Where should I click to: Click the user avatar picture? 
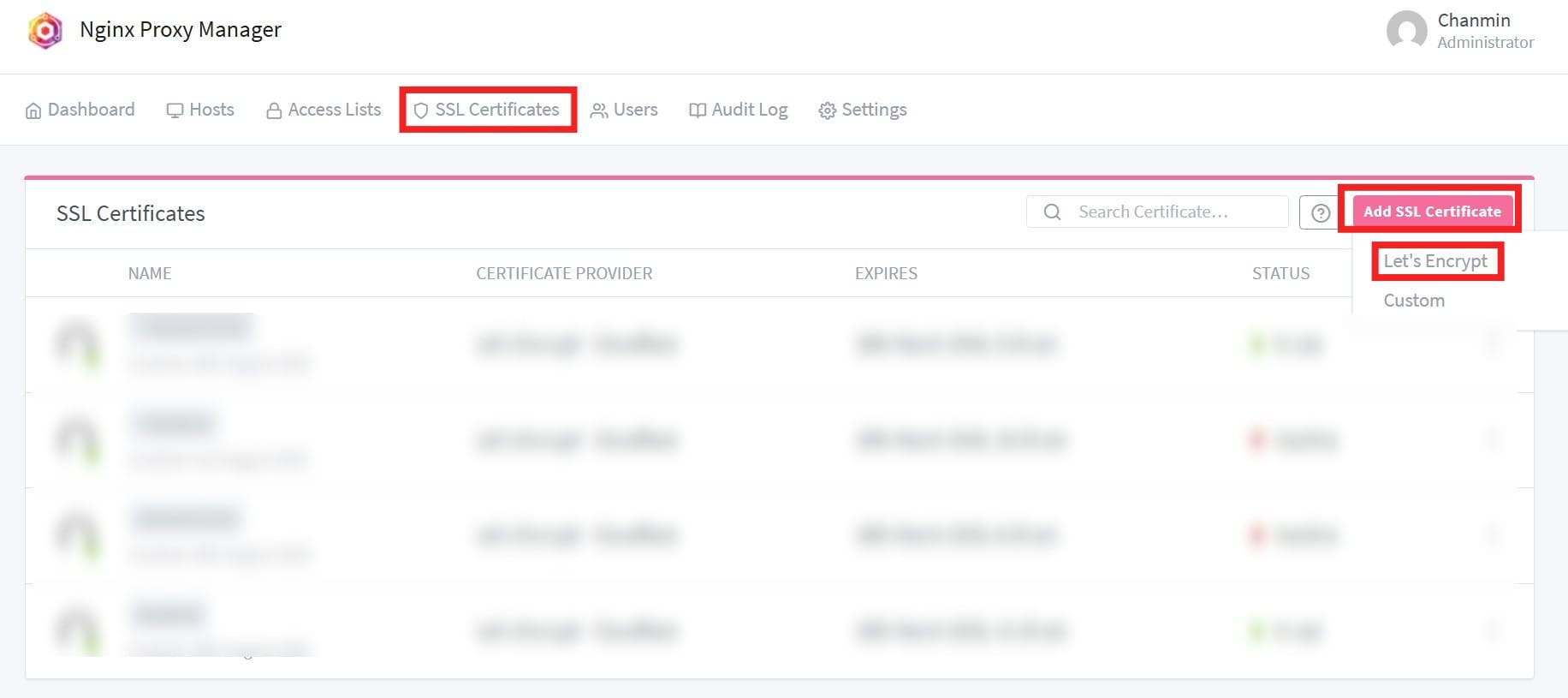point(1406,31)
